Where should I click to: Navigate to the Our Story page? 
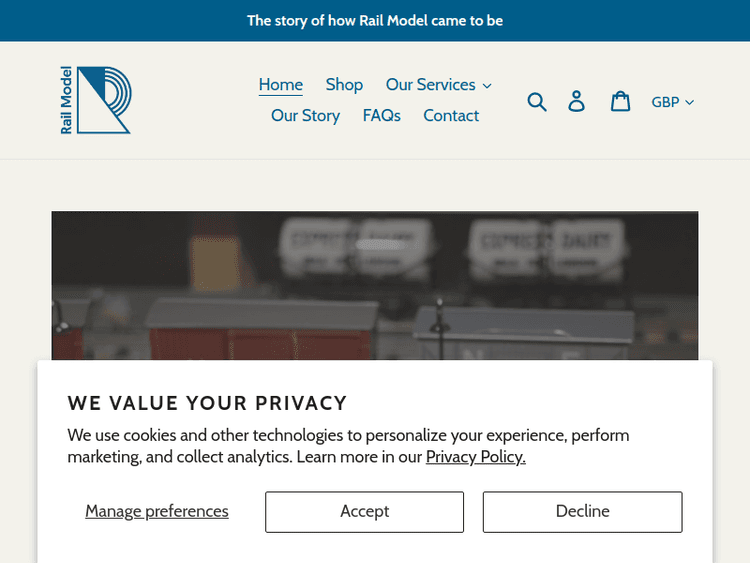(x=305, y=116)
